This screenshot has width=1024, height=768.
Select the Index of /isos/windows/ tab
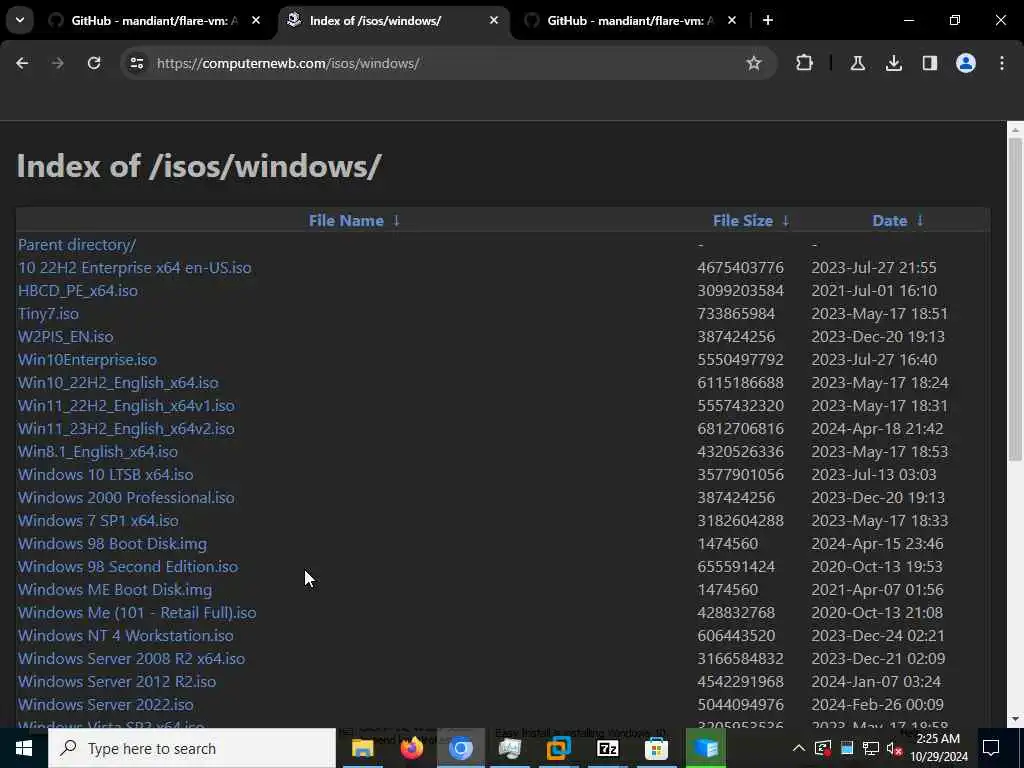tap(393, 20)
